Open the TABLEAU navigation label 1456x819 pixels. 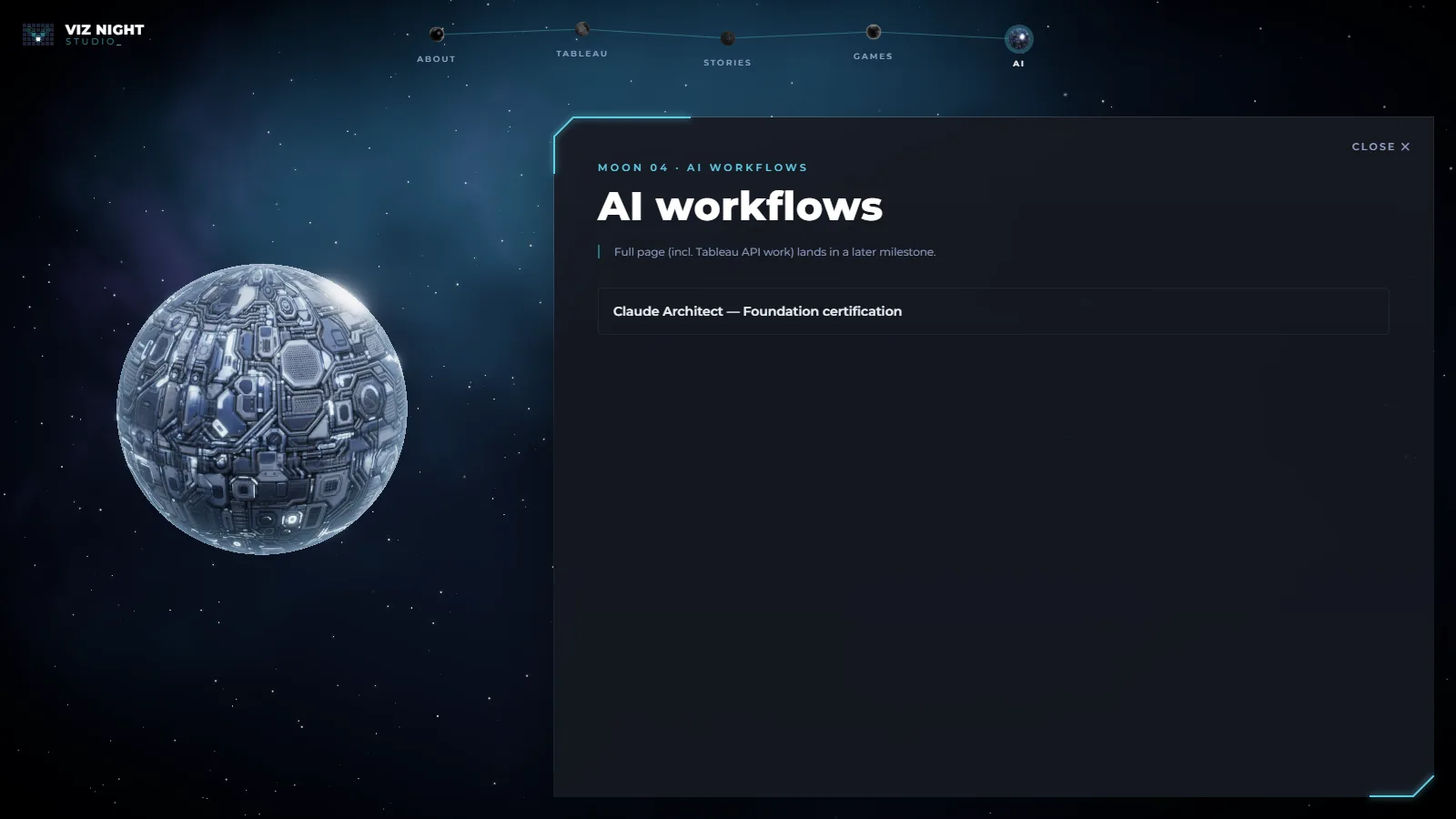[x=581, y=54]
